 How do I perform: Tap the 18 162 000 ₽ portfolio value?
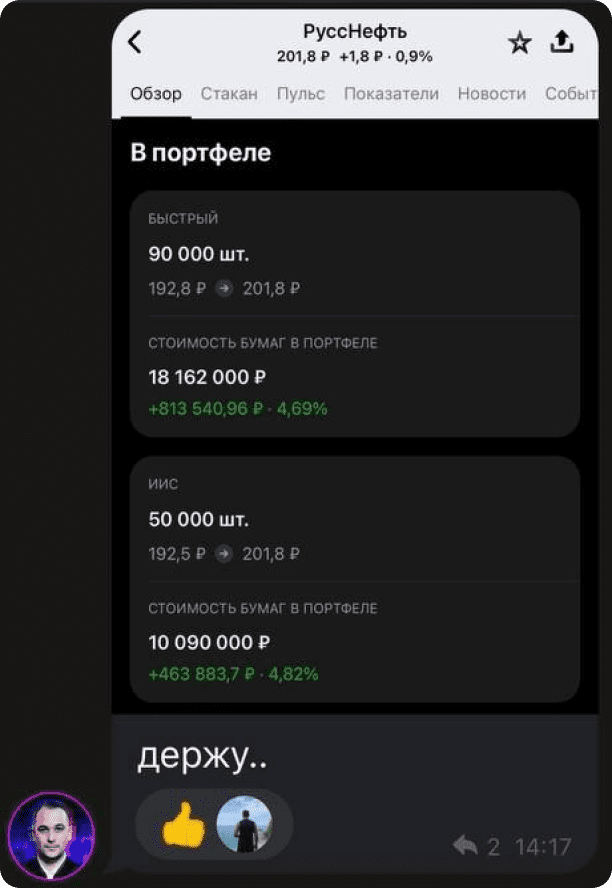pyautogui.click(x=208, y=378)
